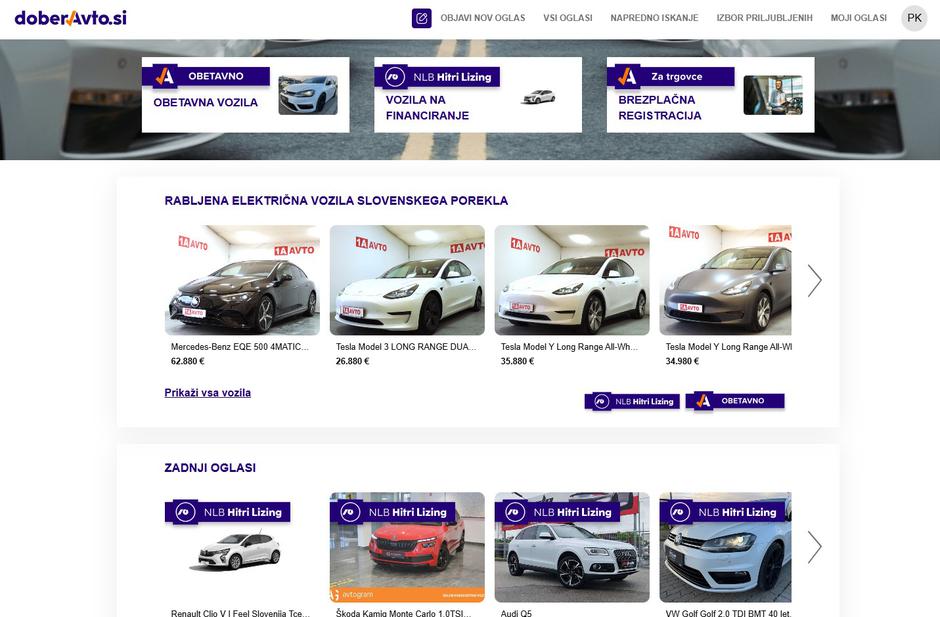Click the NLB Hitri Lizing badge below electric vehicles
The height and width of the screenshot is (617, 940).
pos(633,401)
